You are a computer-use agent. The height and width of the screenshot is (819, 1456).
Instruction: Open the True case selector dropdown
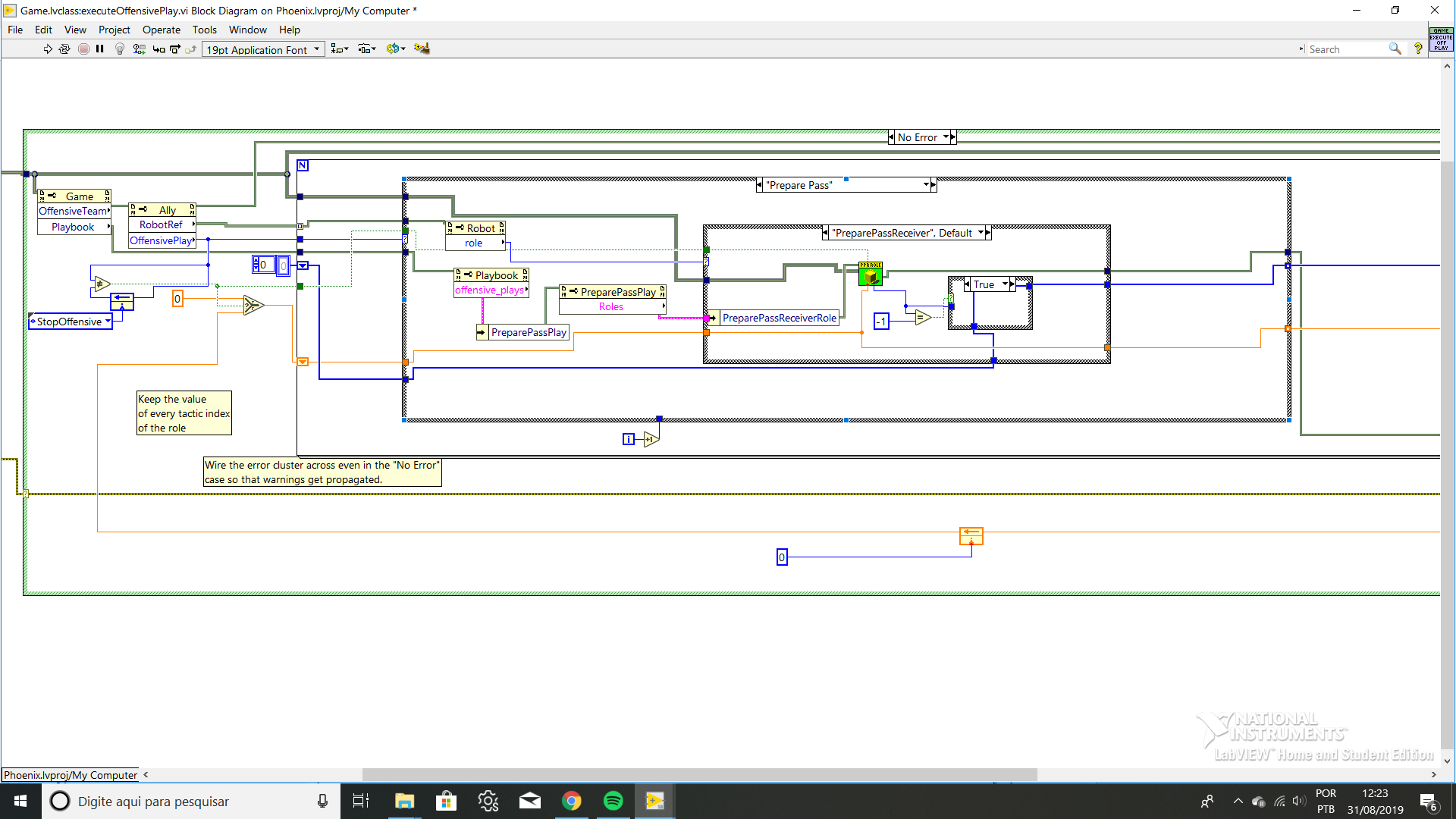[x=1006, y=284]
